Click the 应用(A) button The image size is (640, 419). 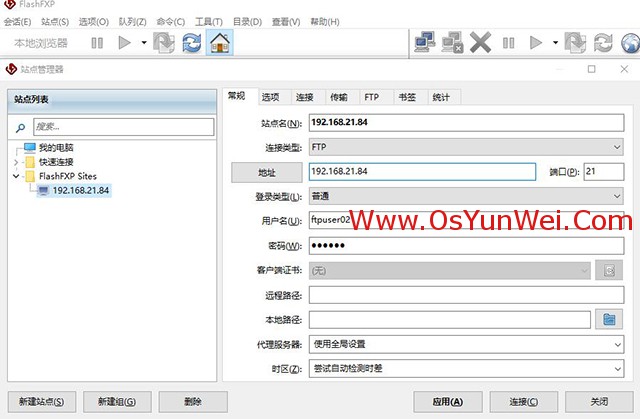448,402
